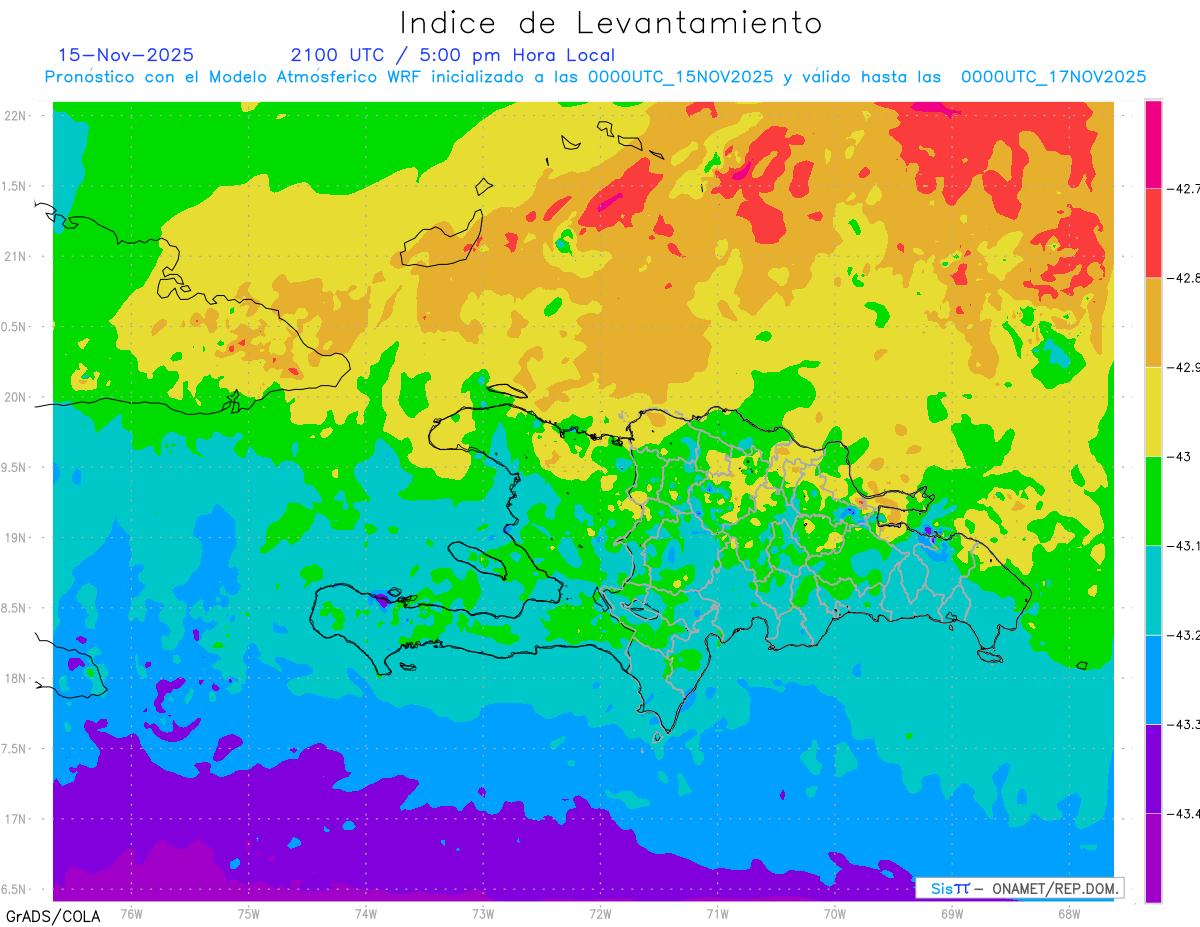The width and height of the screenshot is (1200, 927).
Task: Click legend value '-43.2'
Action: pos(1183,634)
